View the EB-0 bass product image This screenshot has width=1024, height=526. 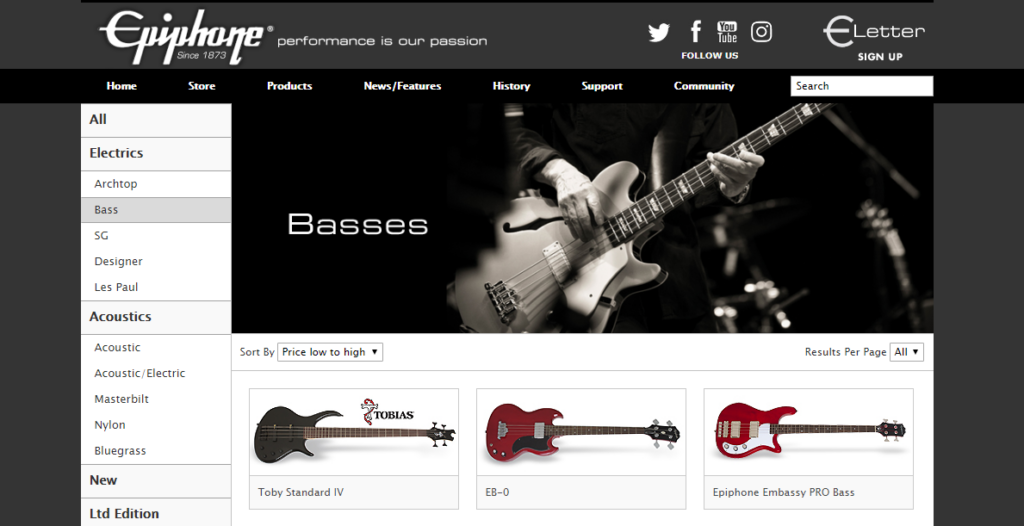581,431
